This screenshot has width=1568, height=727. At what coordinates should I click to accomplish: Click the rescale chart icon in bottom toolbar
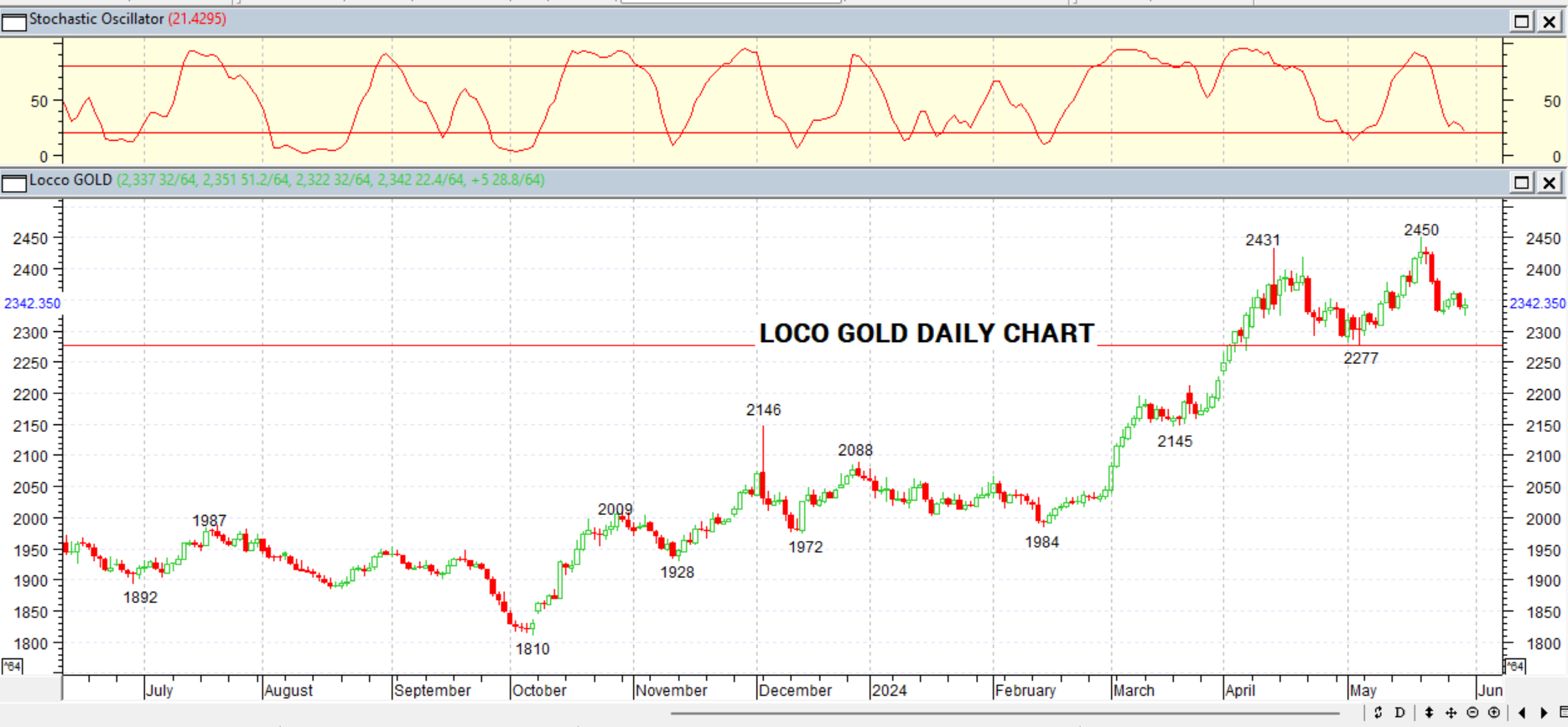click(1378, 713)
